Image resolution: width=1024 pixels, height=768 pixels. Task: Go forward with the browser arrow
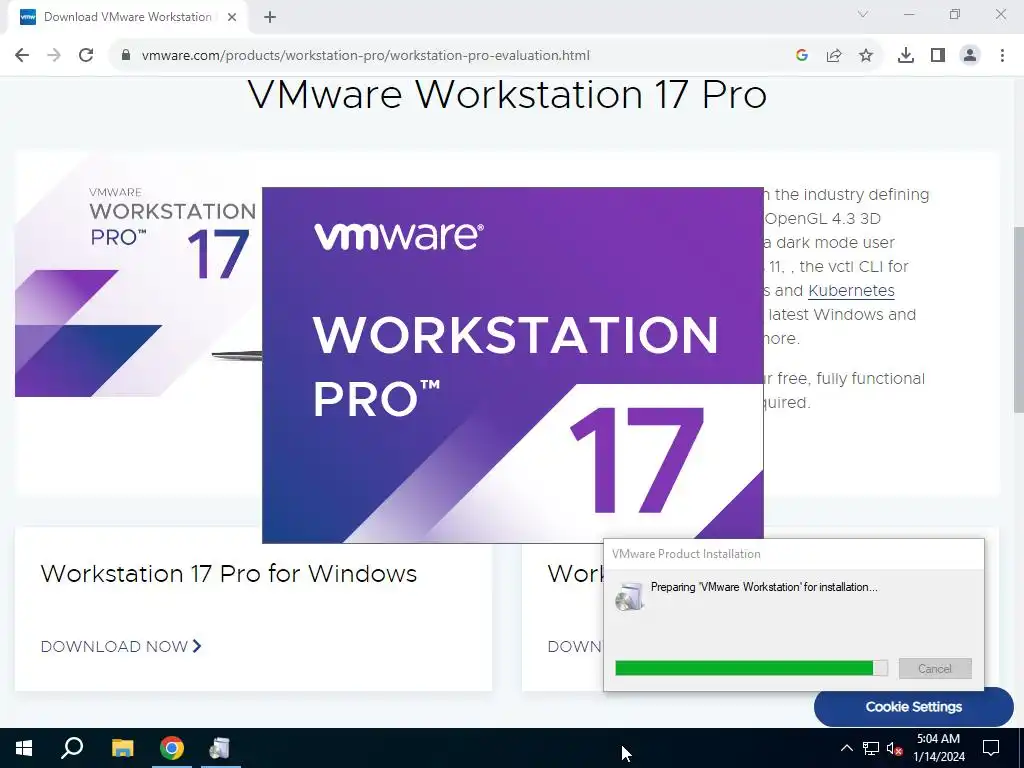(54, 56)
